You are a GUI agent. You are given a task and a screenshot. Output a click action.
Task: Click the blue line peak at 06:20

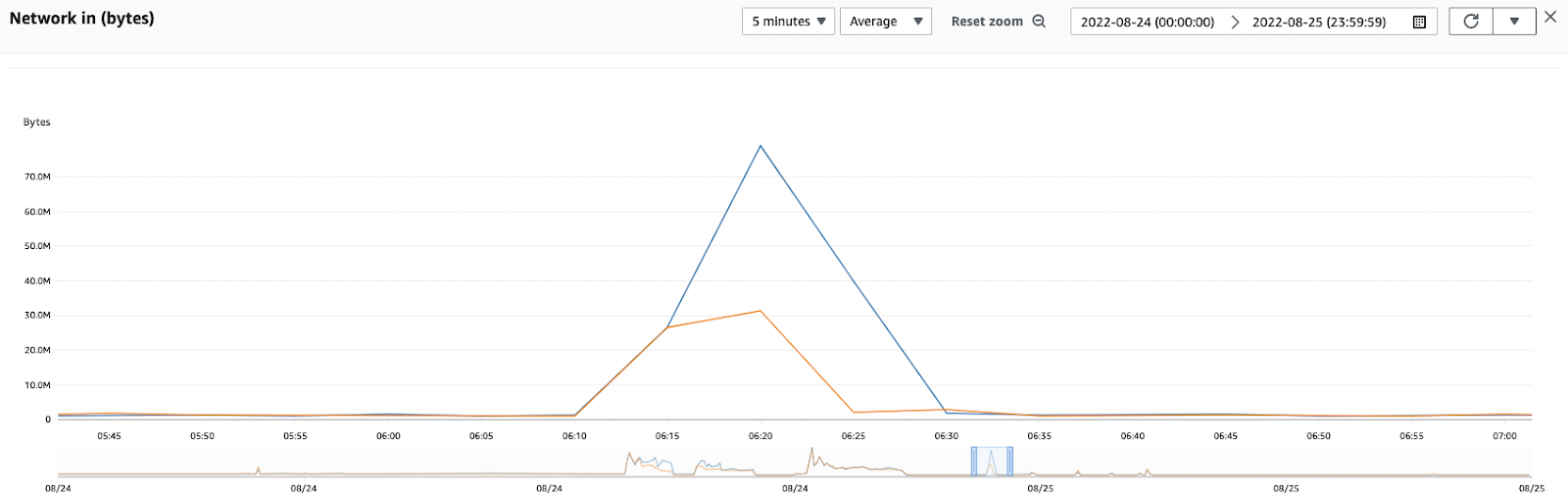pyautogui.click(x=760, y=146)
